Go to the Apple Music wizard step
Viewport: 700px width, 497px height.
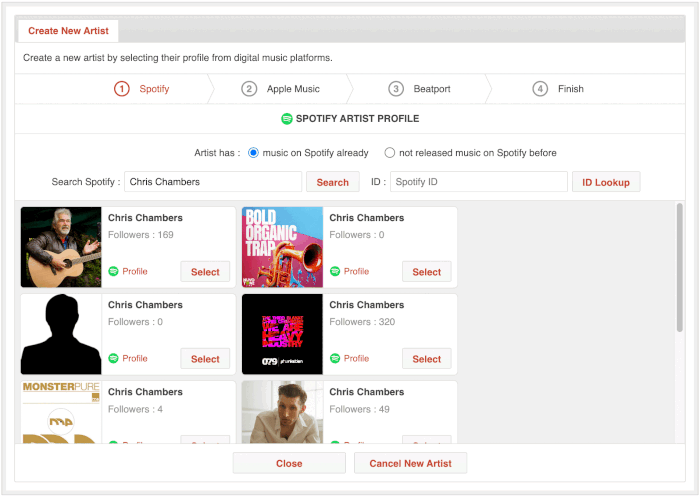280,89
